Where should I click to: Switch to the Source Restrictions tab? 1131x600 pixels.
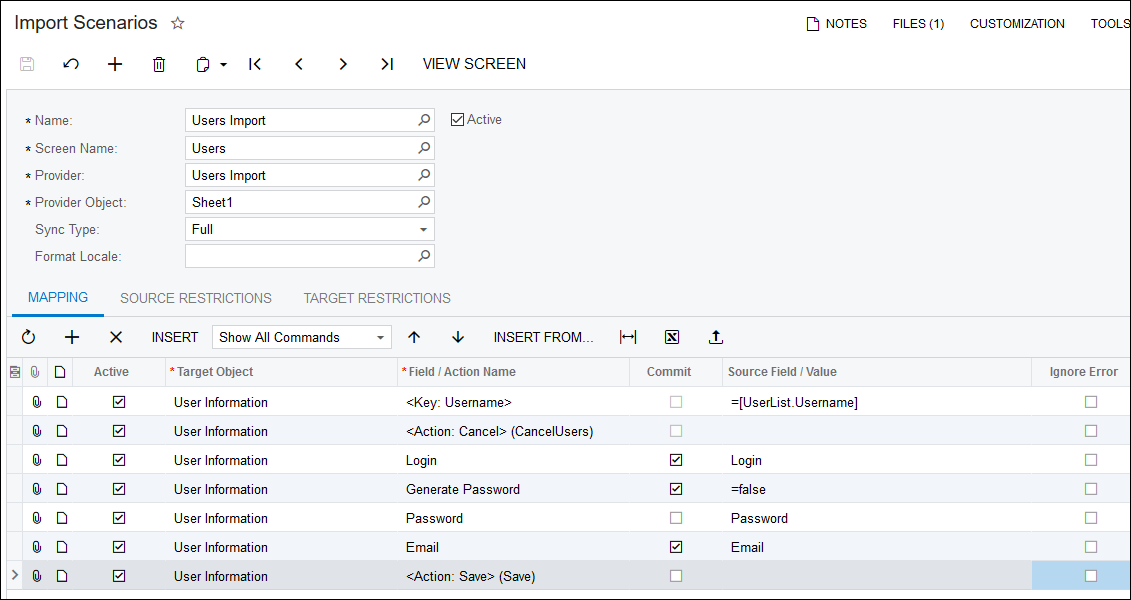[x=196, y=298]
